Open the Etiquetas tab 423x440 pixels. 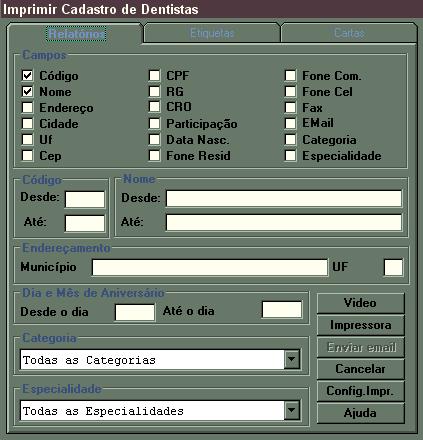(x=212, y=33)
